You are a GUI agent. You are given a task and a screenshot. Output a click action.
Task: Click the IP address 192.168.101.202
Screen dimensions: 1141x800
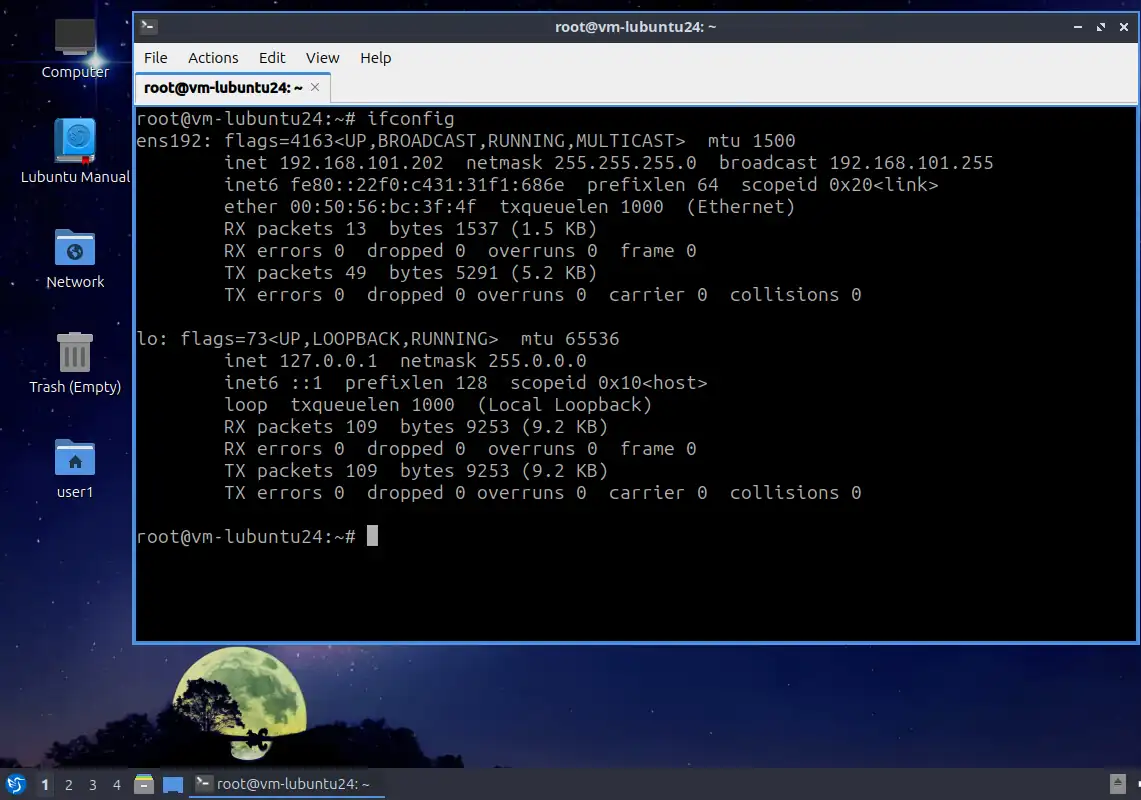point(361,163)
